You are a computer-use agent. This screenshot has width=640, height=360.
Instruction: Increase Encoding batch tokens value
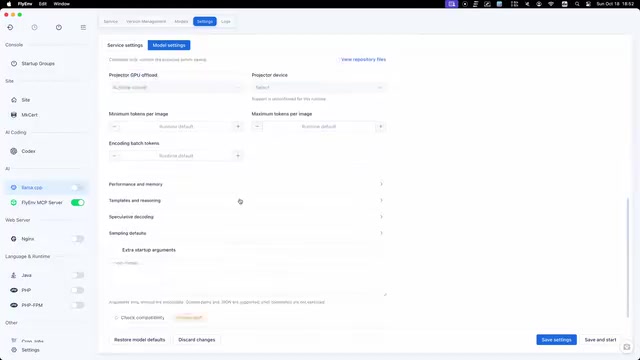[238, 156]
